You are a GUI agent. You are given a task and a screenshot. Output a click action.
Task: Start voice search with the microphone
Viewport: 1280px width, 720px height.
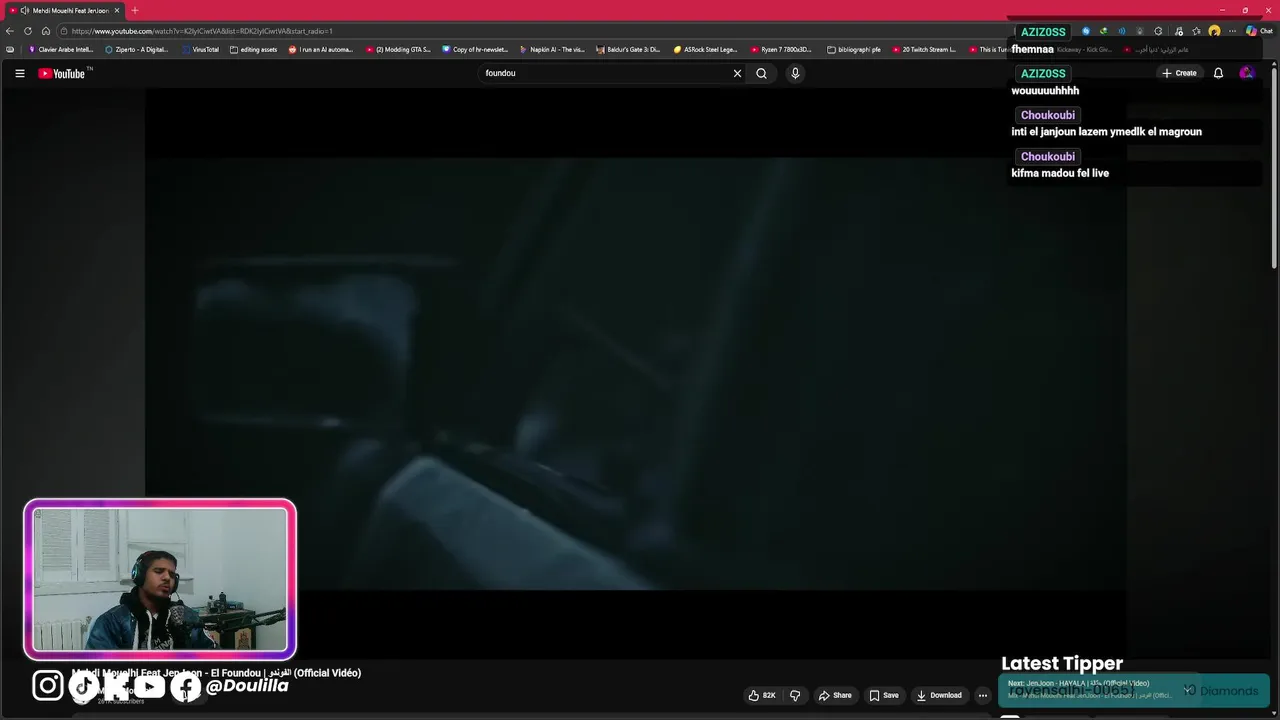[x=795, y=73]
